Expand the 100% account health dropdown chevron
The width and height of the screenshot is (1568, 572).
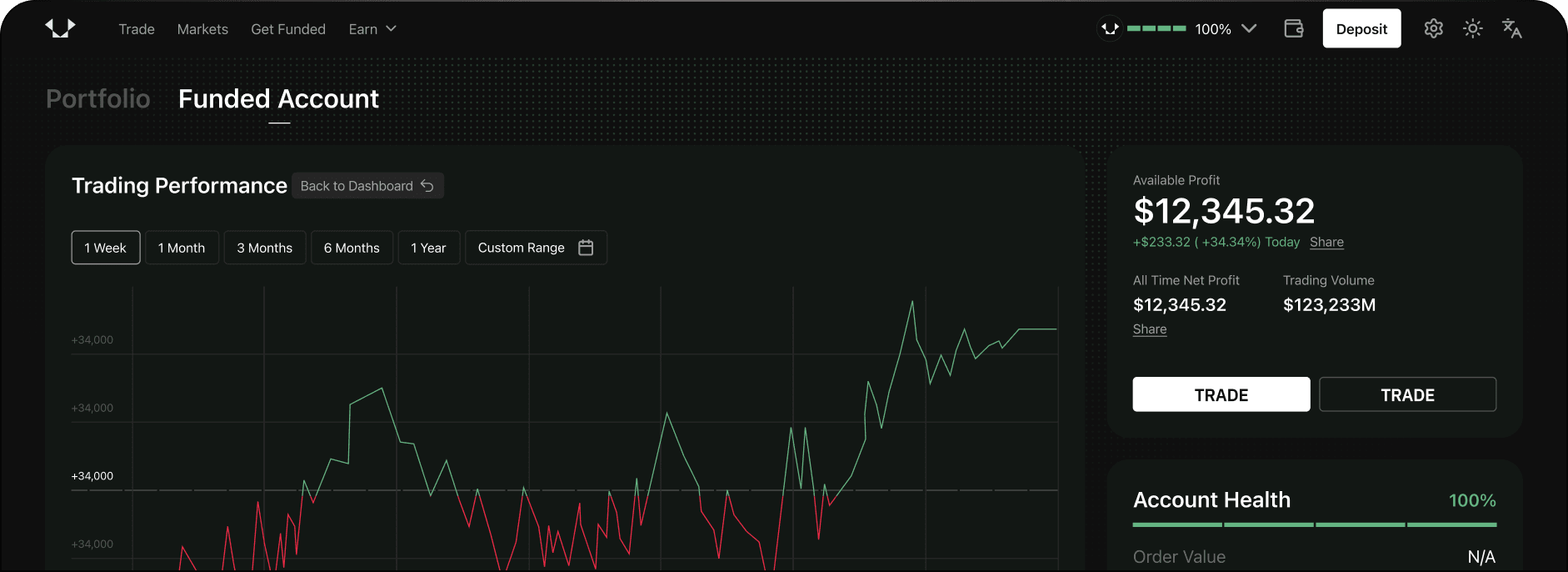(x=1249, y=28)
